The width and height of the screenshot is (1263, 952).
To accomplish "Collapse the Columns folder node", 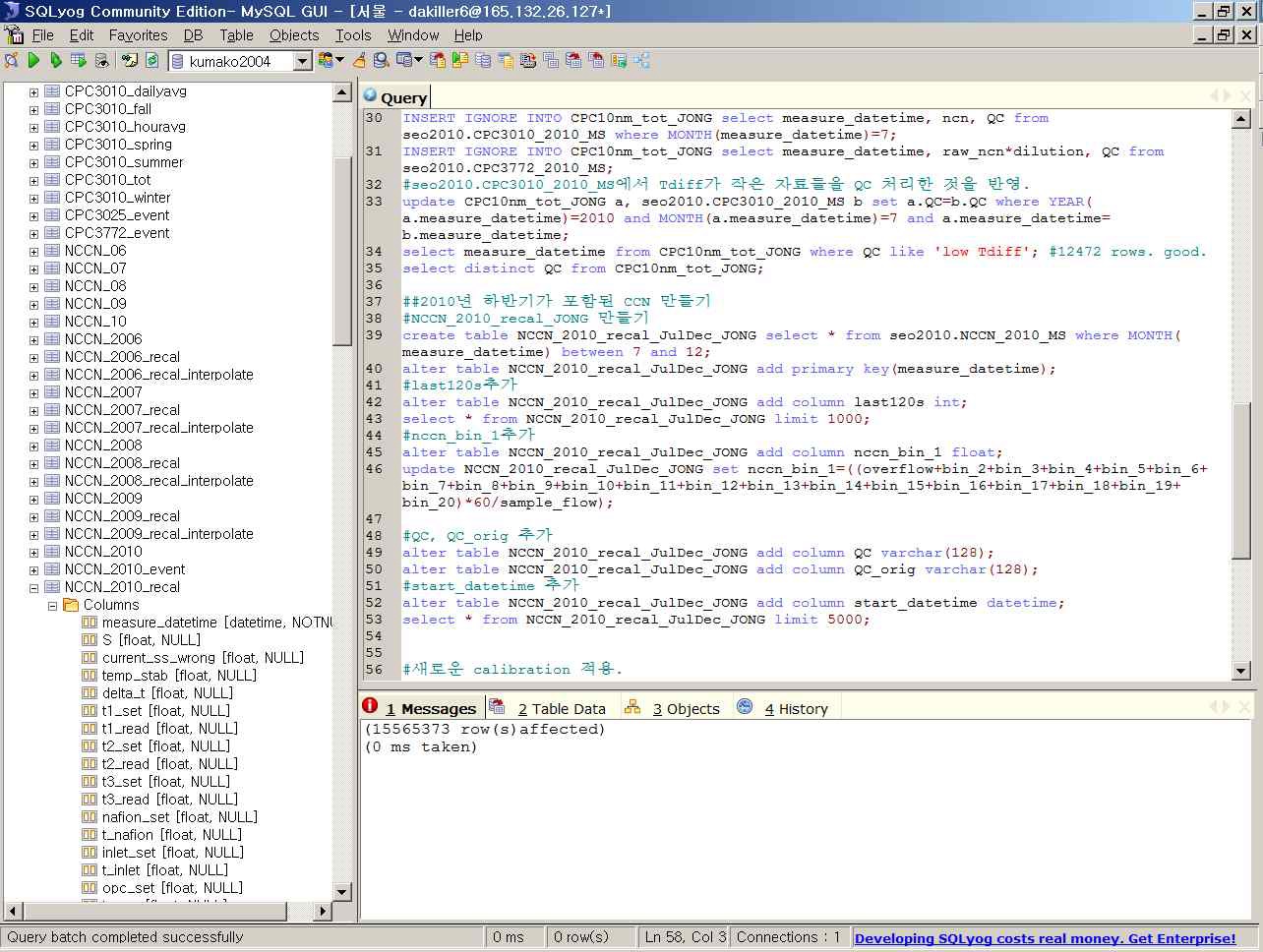I will click(x=52, y=605).
